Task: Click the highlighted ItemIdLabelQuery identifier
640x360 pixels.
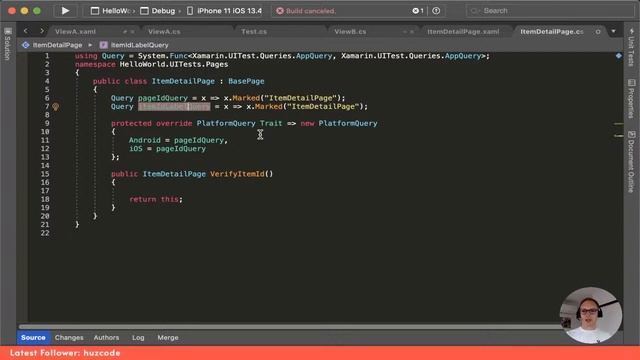Action: (x=174, y=107)
